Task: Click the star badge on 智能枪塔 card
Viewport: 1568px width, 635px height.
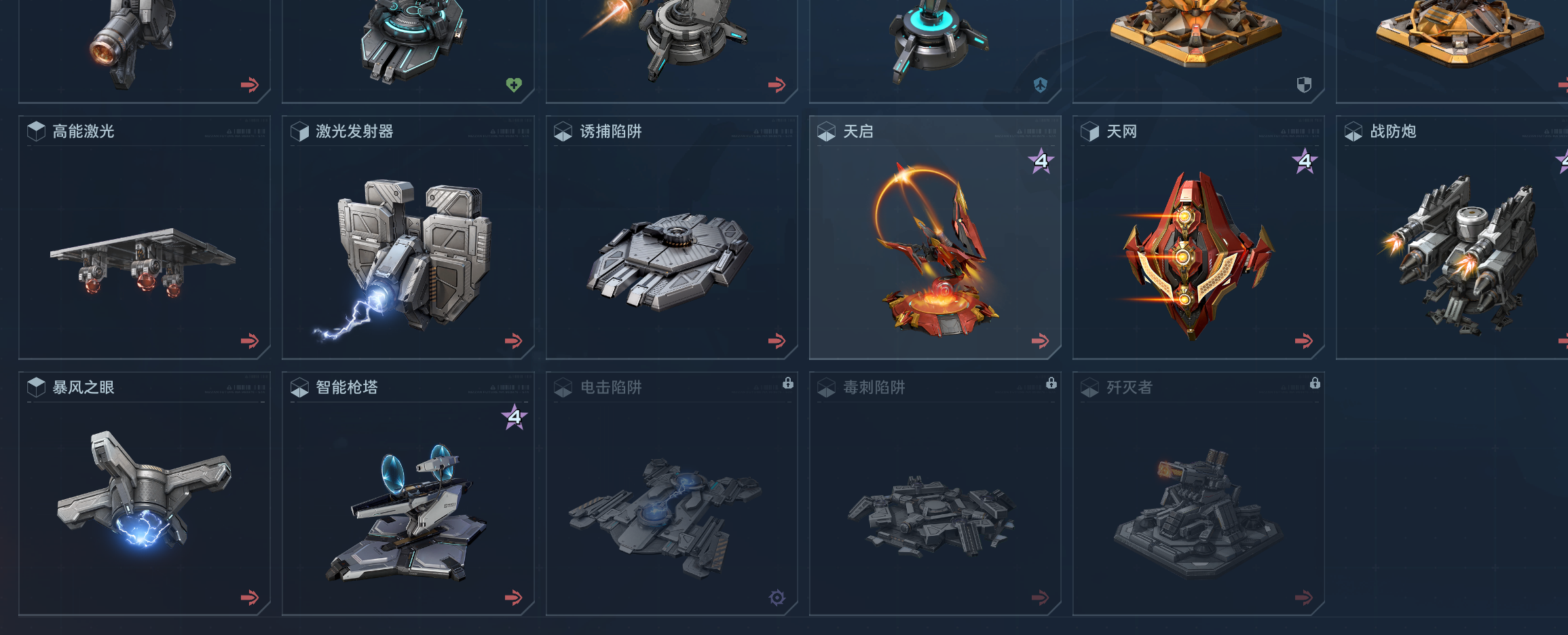Action: (x=515, y=417)
